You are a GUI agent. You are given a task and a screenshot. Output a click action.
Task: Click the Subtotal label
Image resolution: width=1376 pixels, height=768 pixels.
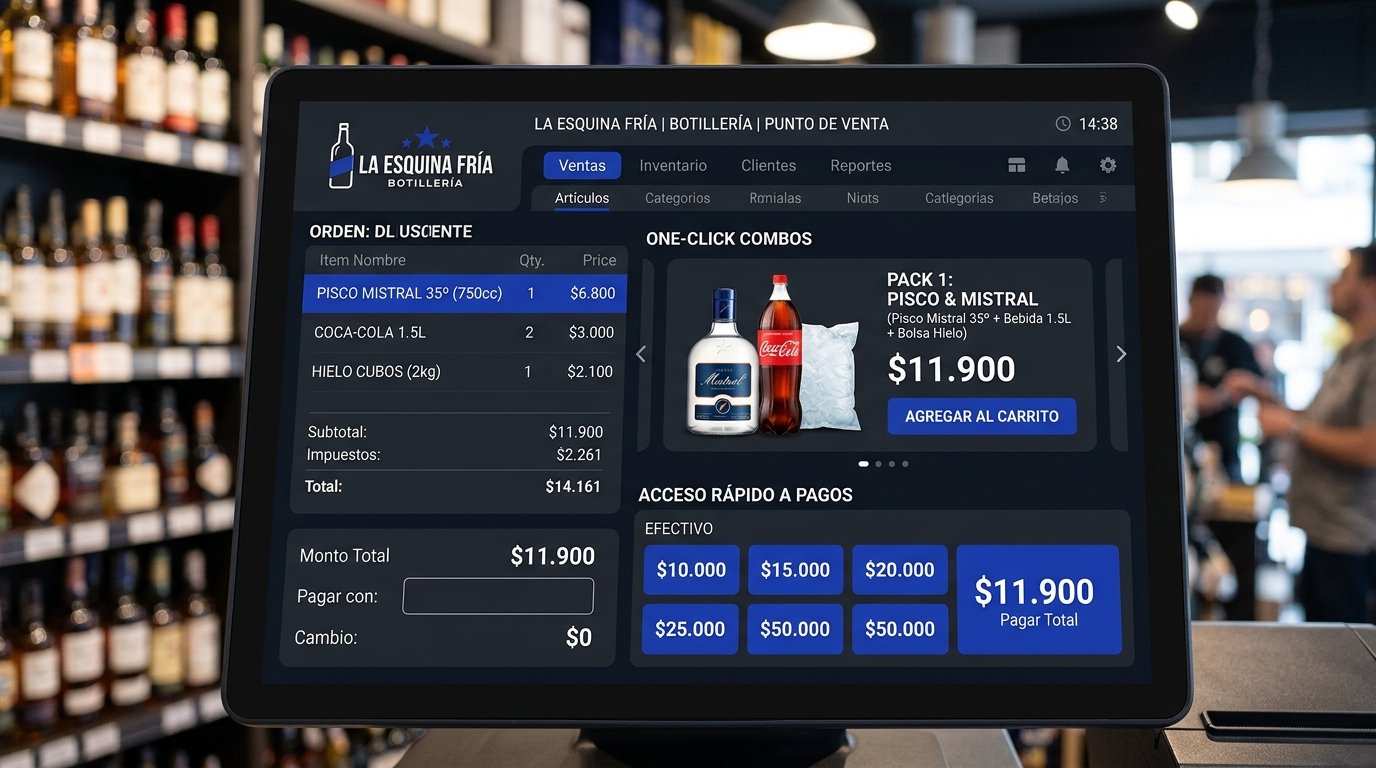point(337,432)
